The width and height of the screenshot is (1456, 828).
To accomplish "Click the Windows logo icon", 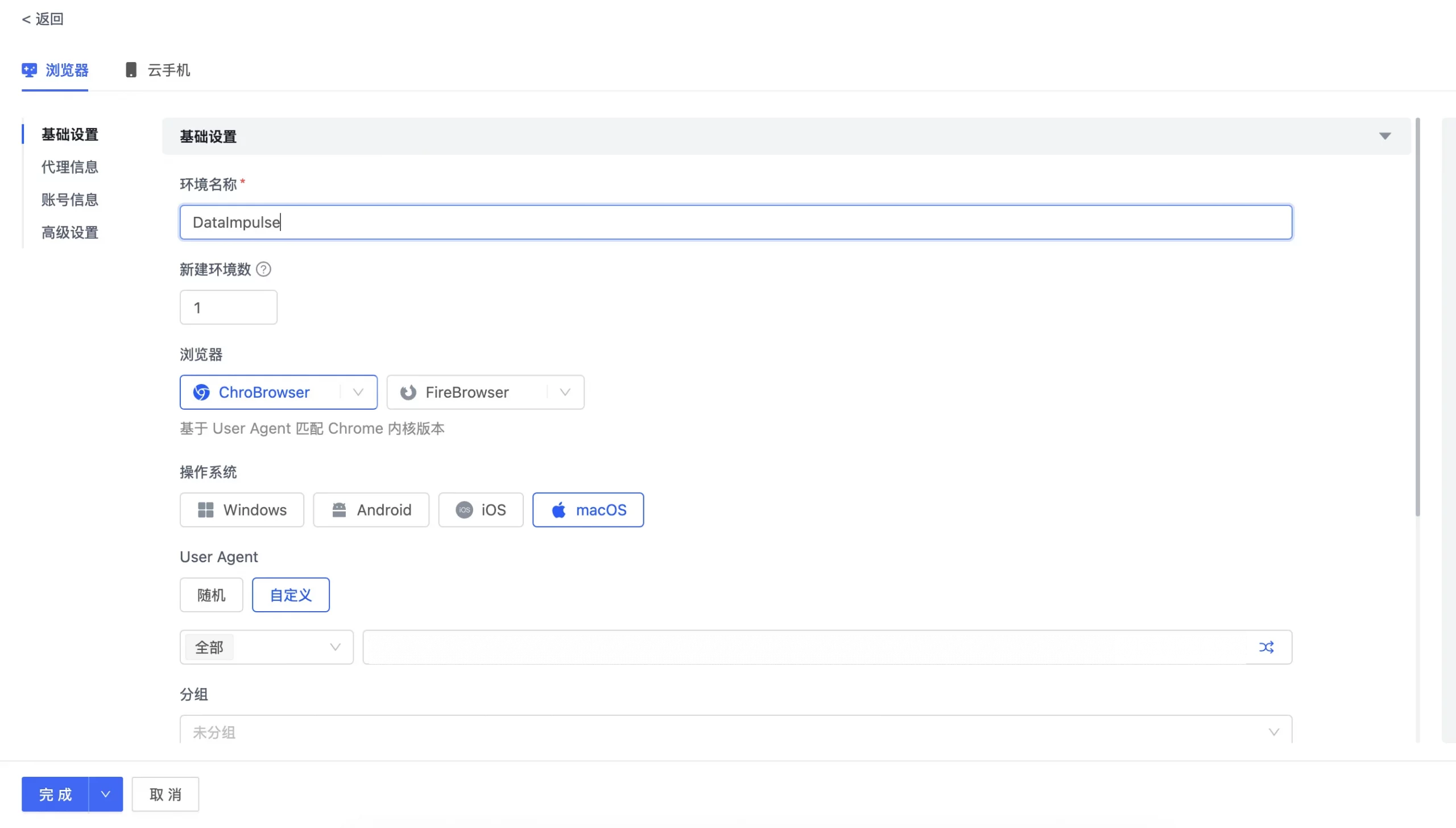I will coord(205,510).
